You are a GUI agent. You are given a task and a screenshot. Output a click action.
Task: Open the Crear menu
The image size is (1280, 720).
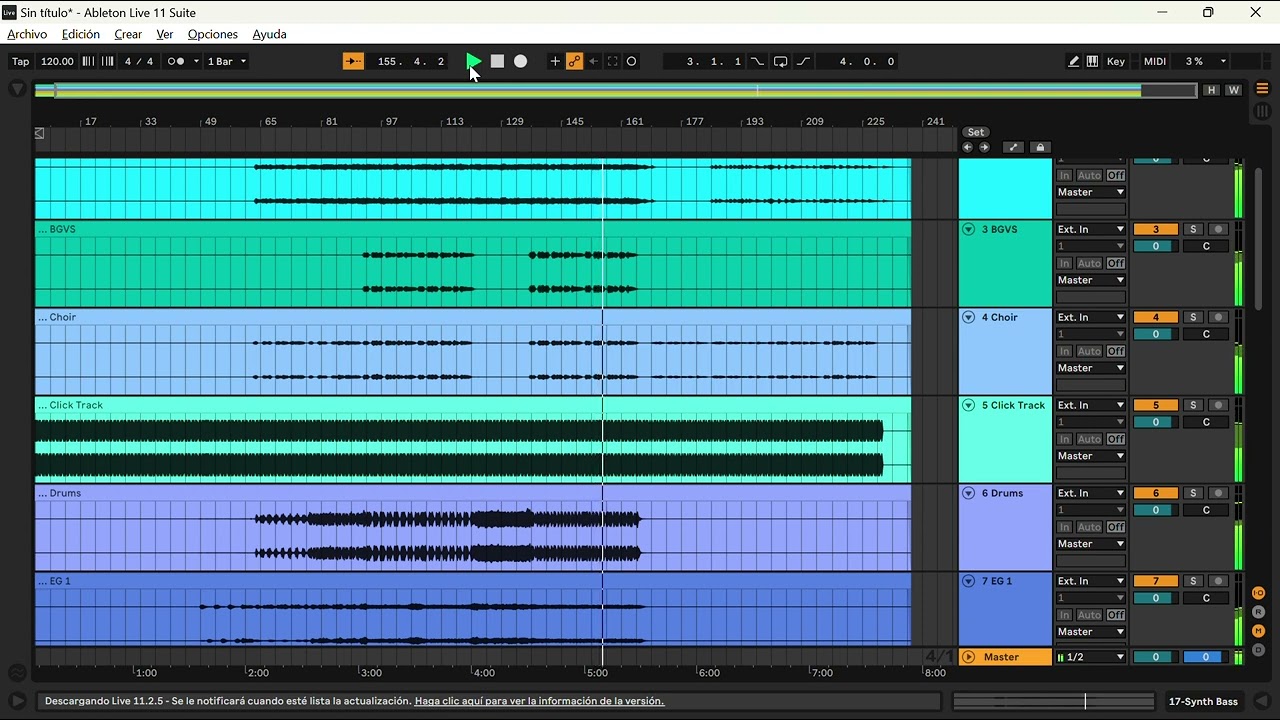128,34
